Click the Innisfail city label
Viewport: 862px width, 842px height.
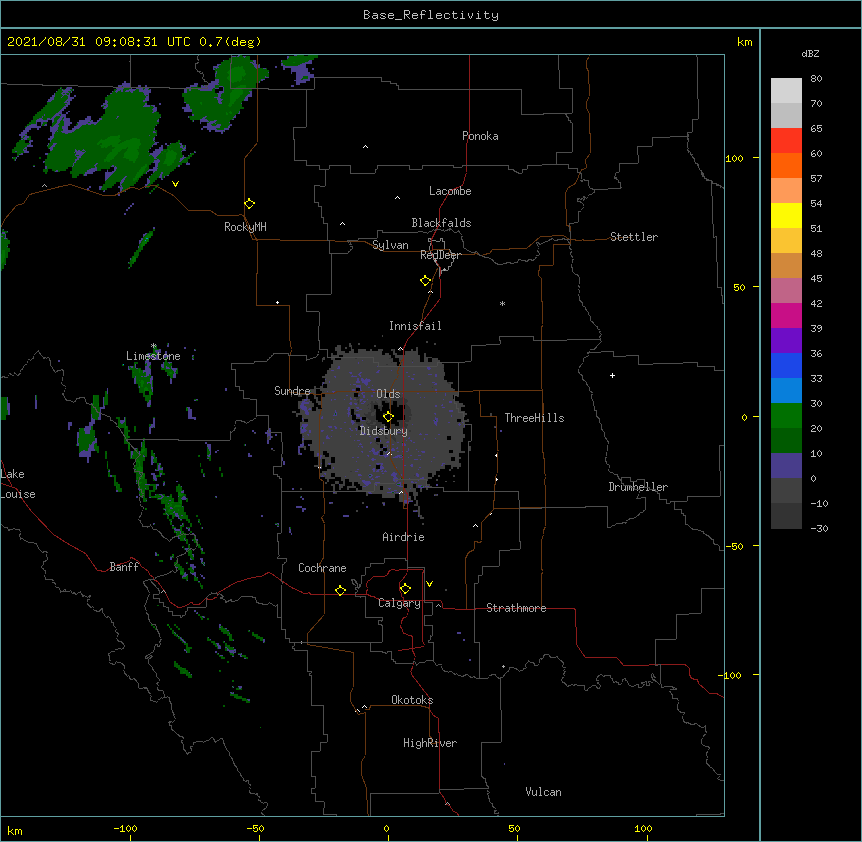coord(415,326)
